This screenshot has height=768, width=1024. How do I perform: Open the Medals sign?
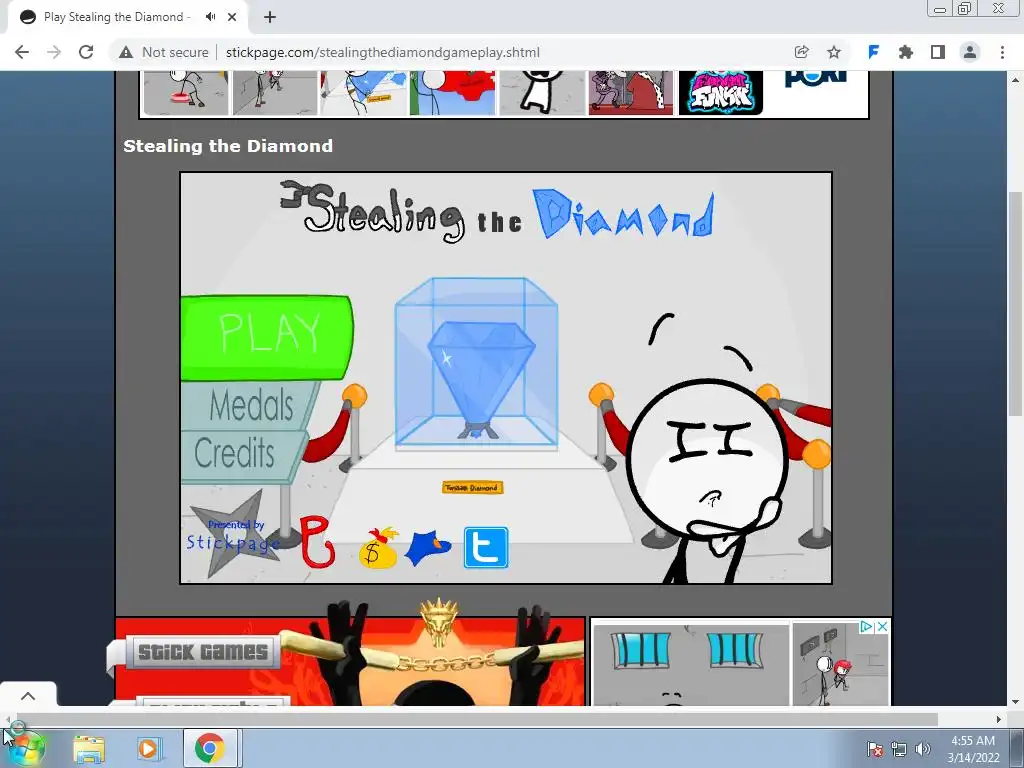coord(250,406)
